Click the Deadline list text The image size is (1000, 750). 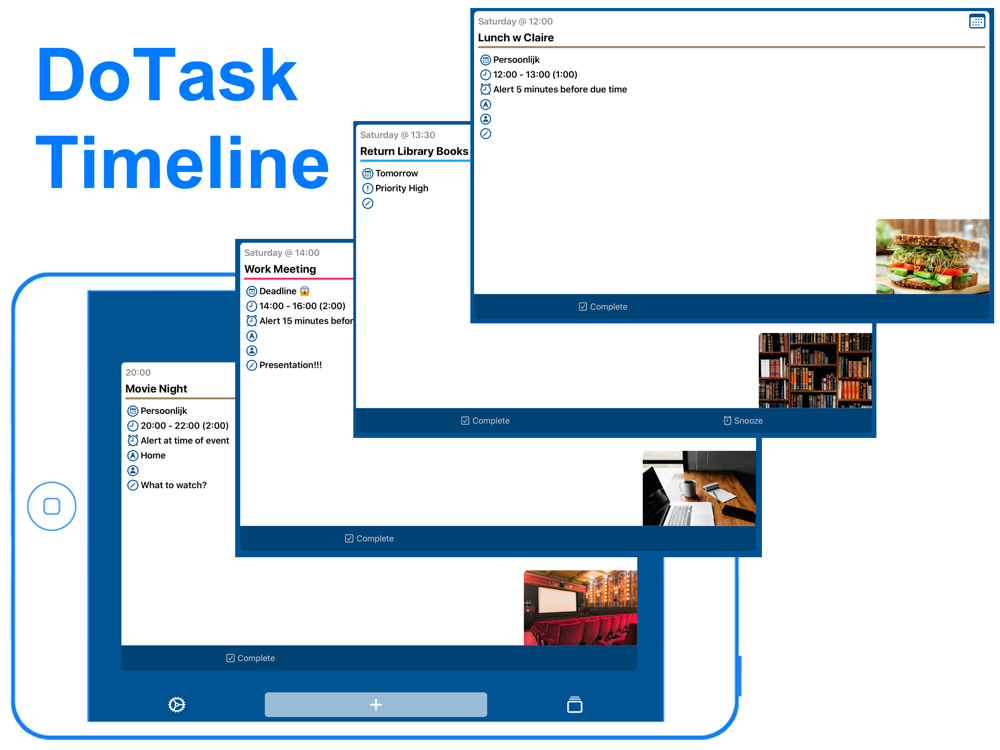pyautogui.click(x=284, y=291)
